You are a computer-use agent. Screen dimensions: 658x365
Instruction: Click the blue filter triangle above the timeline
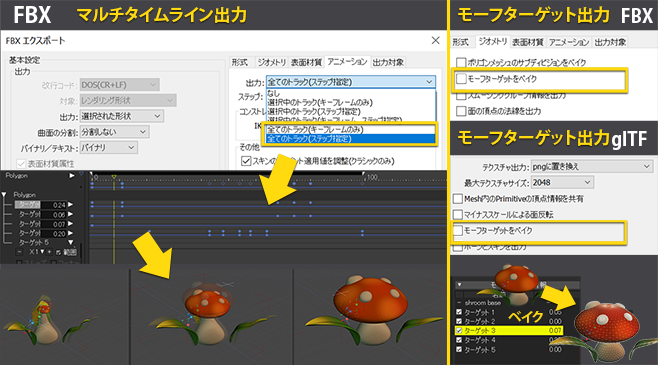tap(81, 173)
